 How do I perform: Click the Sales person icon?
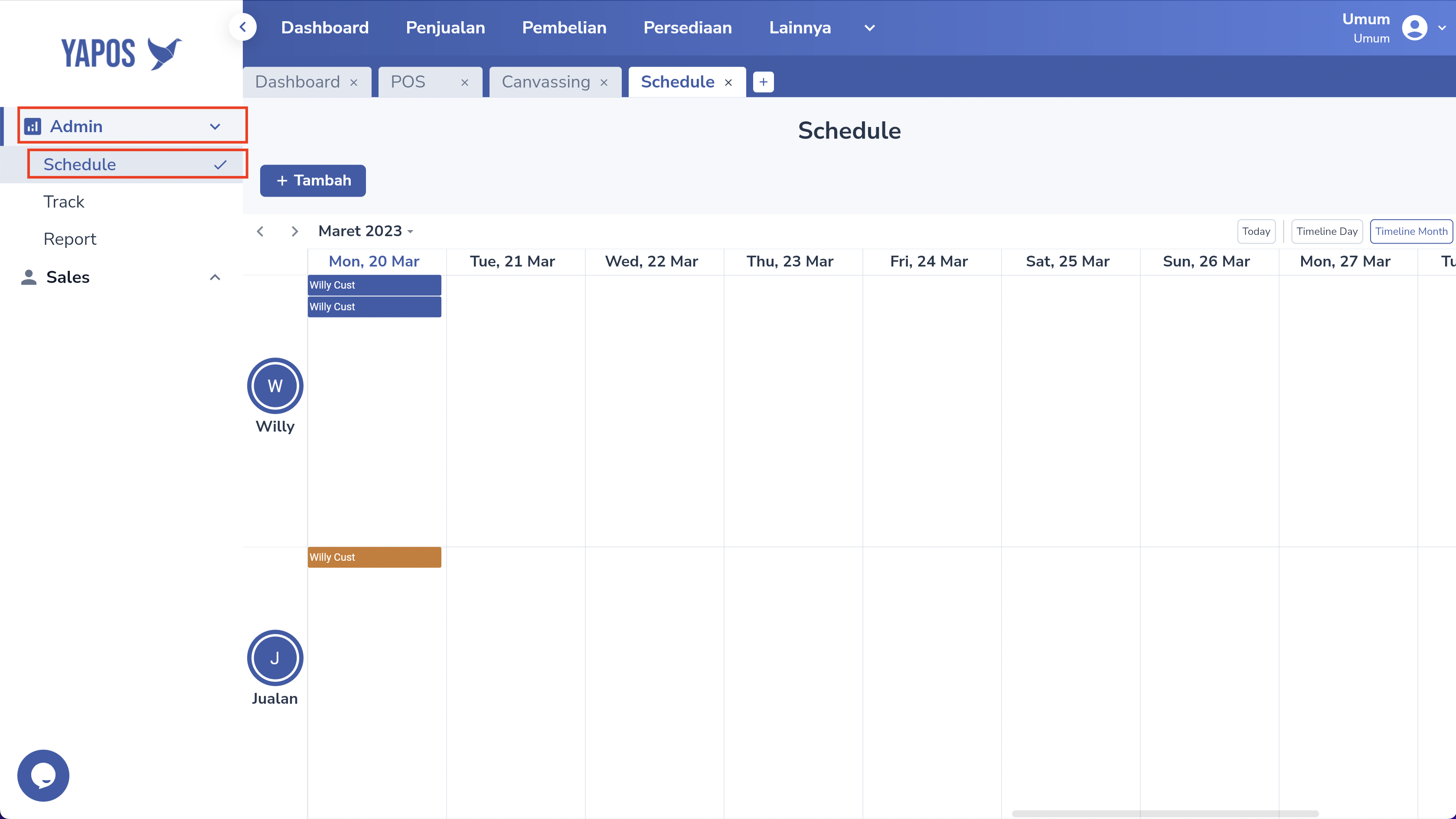(x=29, y=277)
